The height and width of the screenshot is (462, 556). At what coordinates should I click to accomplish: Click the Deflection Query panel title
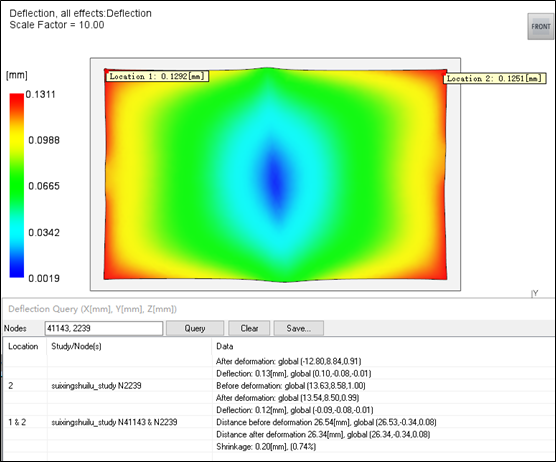(92, 309)
